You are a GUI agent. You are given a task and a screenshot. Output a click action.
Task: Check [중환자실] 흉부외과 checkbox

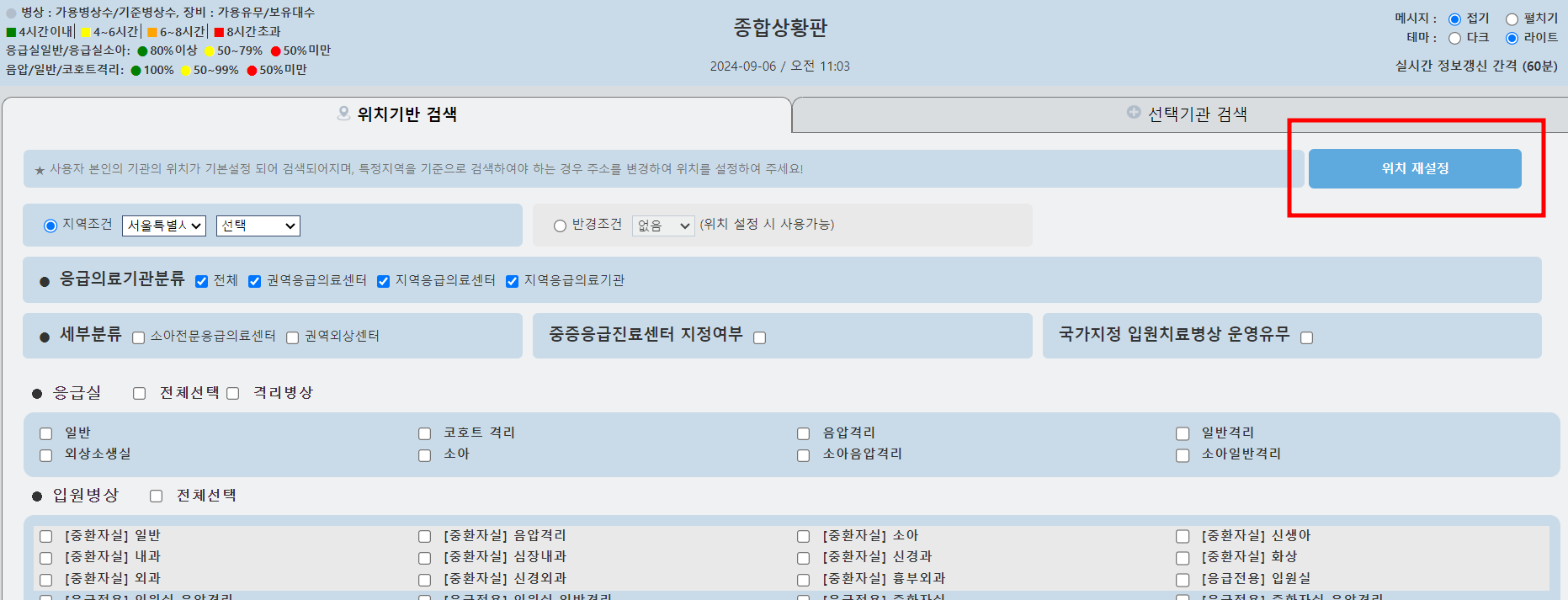[x=804, y=580]
